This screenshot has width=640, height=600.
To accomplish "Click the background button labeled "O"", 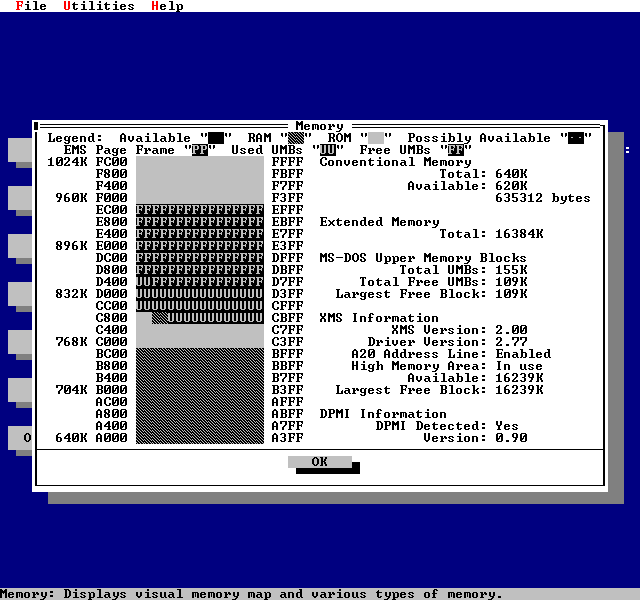I will pos(20,438).
